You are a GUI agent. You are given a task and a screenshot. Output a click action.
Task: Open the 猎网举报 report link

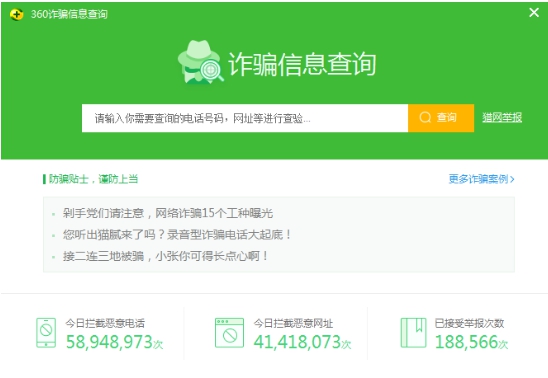pos(502,117)
